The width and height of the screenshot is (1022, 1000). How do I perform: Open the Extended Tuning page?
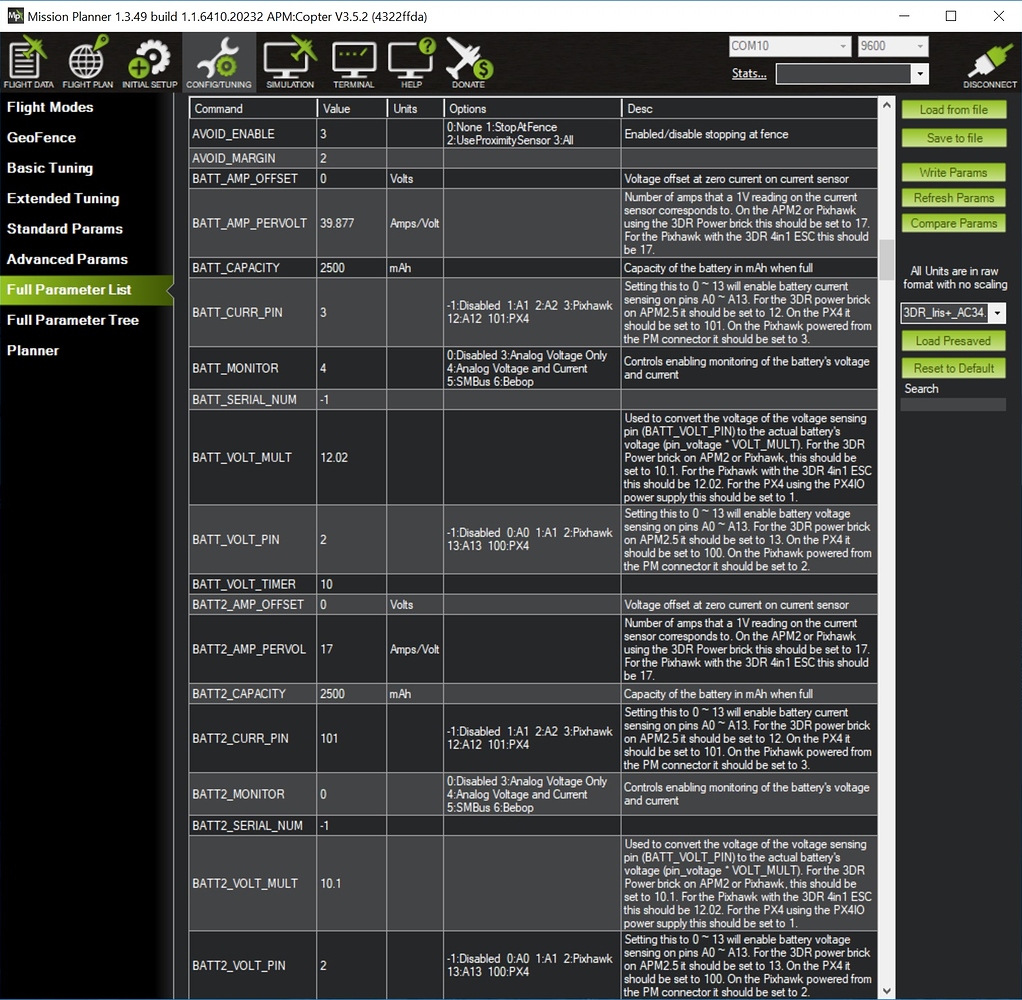63,198
